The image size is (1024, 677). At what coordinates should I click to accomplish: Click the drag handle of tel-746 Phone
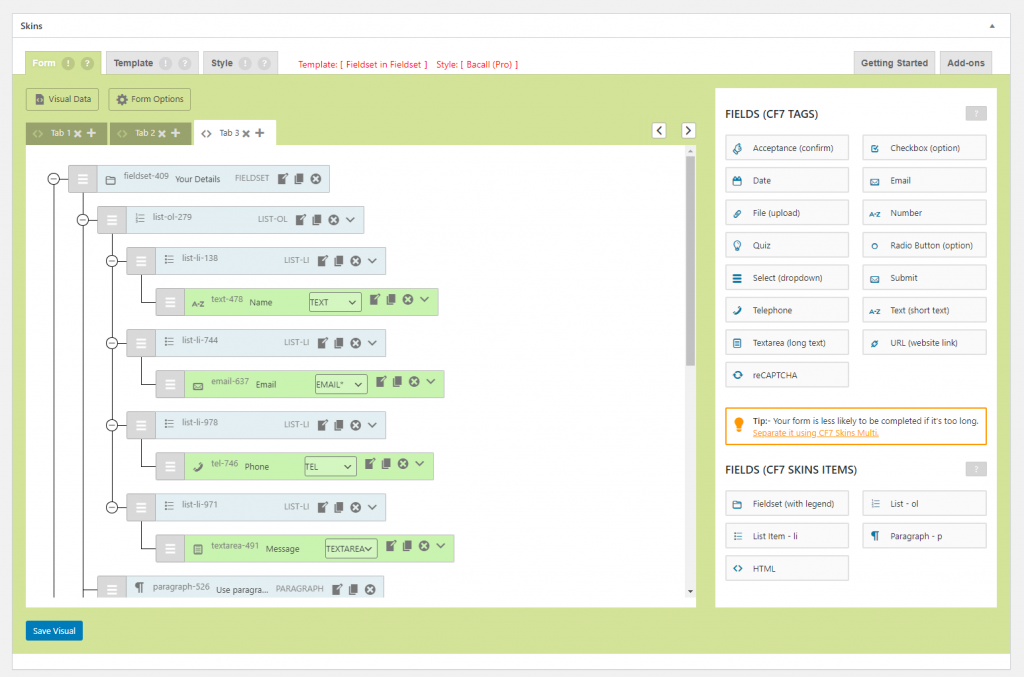[170, 466]
